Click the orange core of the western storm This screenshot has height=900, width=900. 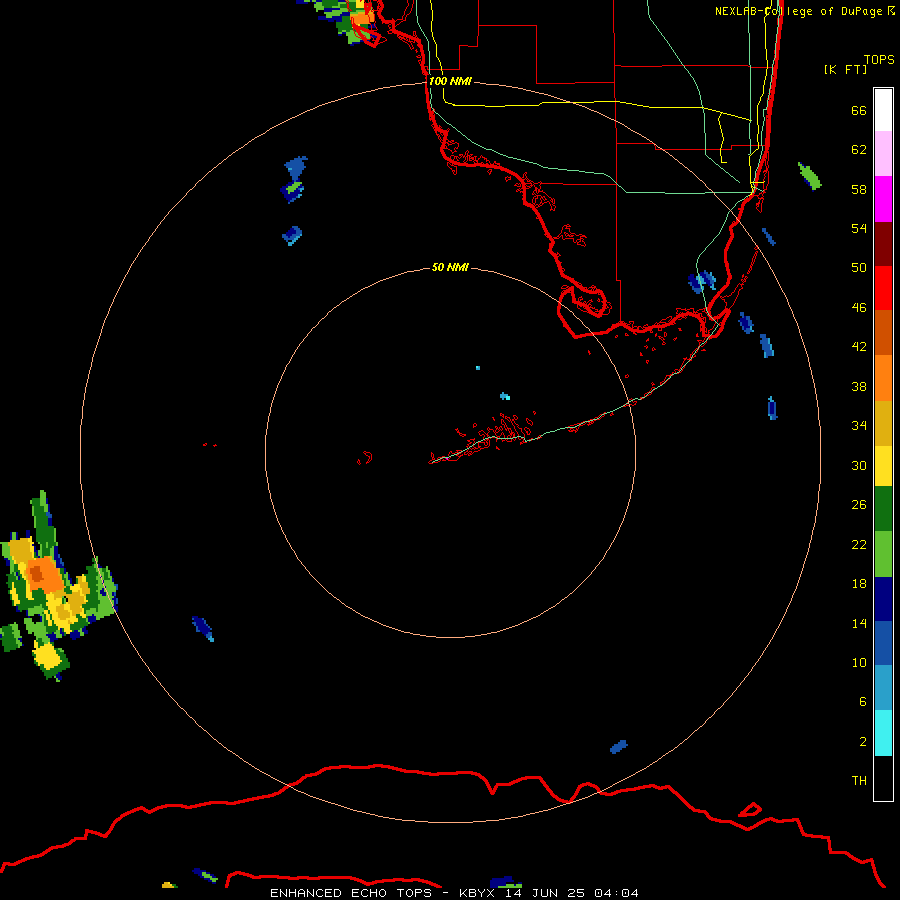coord(46,576)
